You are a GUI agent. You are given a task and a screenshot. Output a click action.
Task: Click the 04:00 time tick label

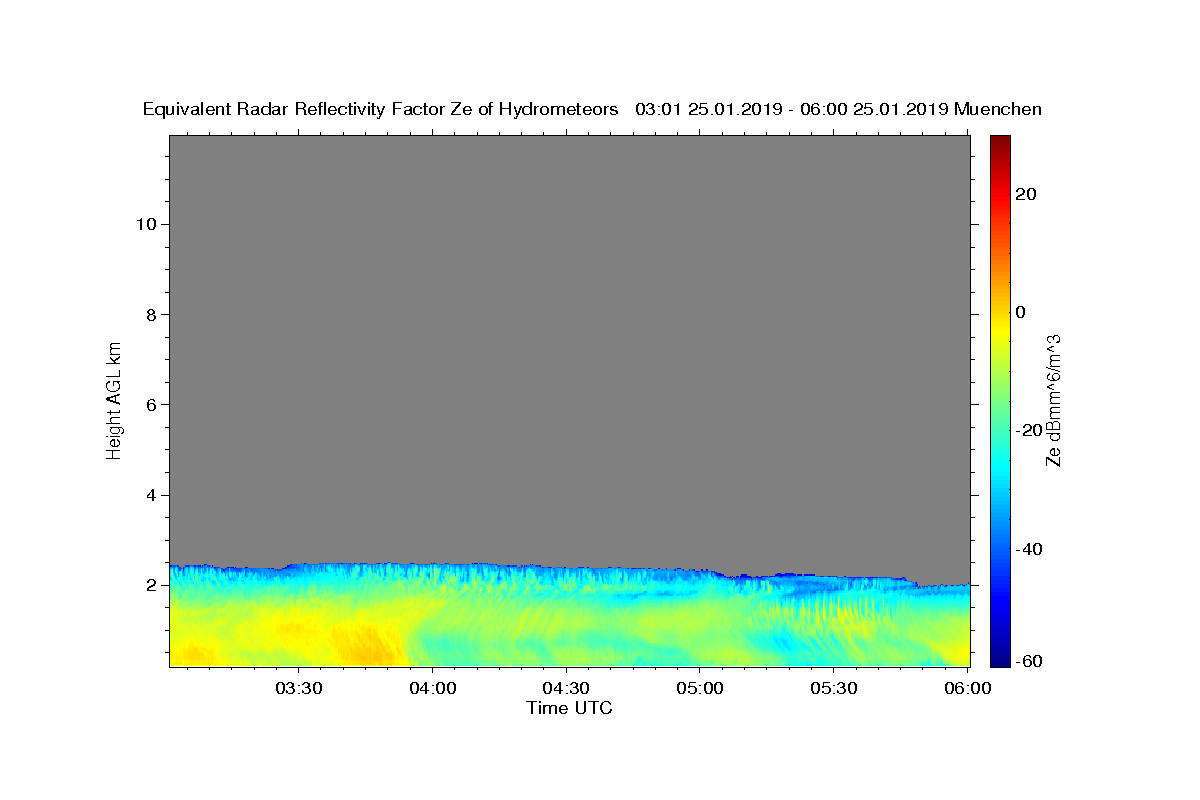pyautogui.click(x=432, y=689)
